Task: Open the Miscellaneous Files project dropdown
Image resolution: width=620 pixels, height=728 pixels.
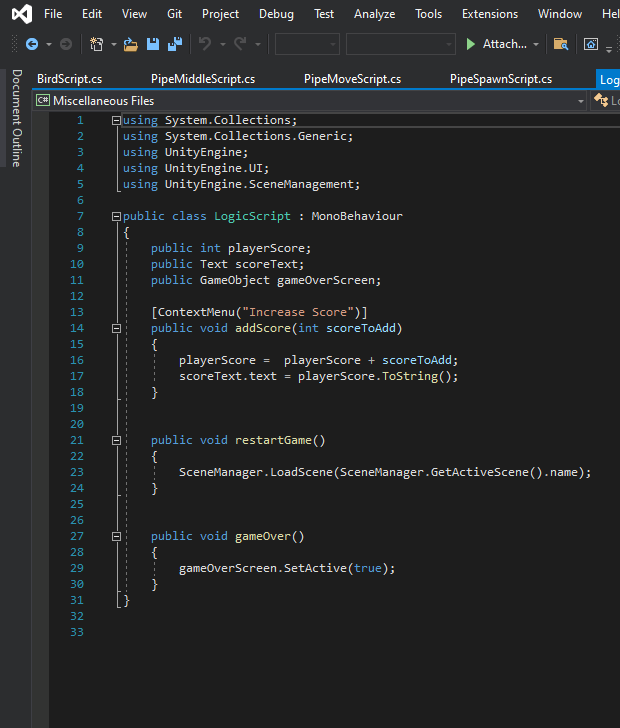Action: tap(581, 101)
